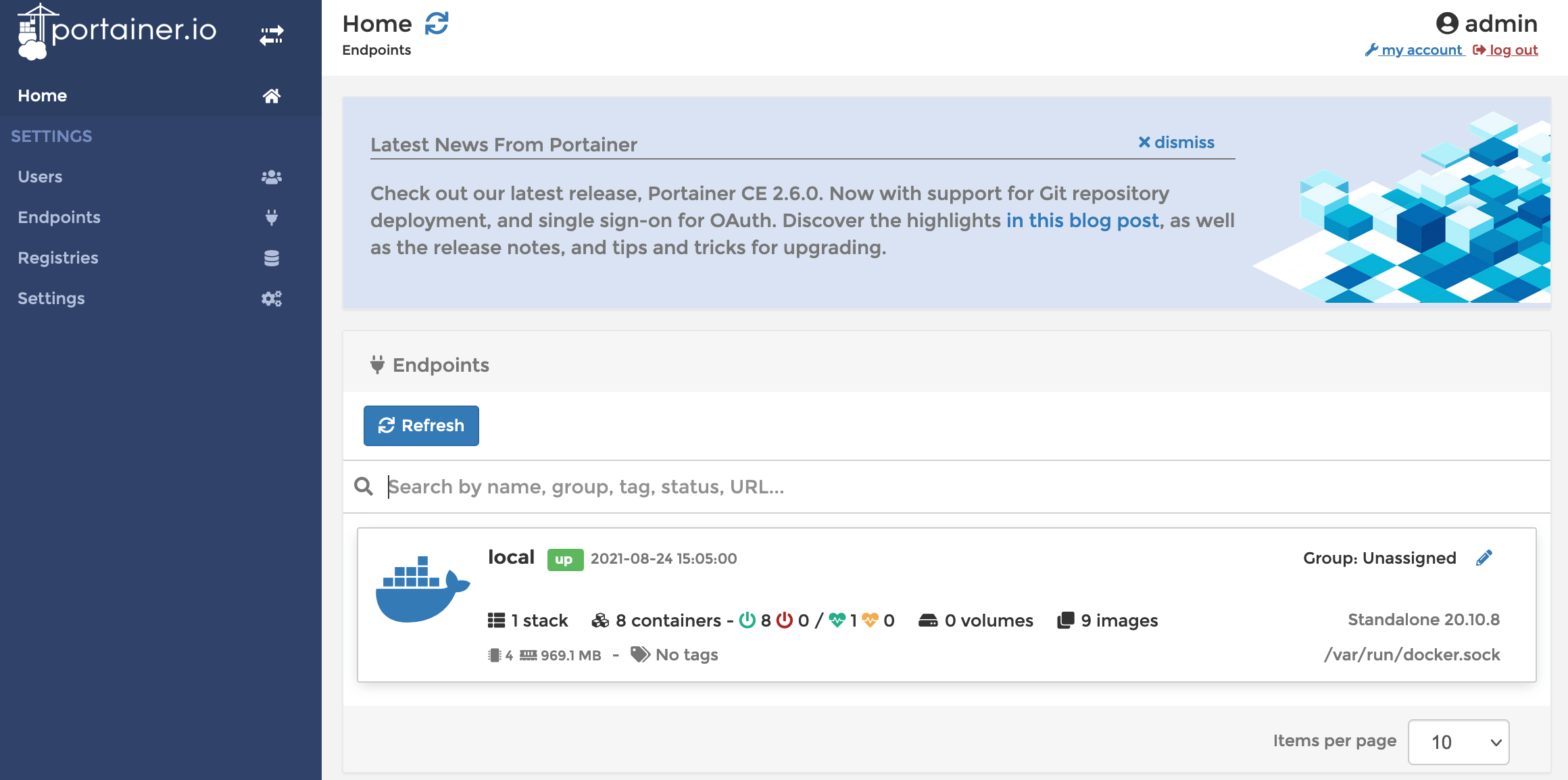Image resolution: width=1568 pixels, height=780 pixels.
Task: Click the '8 containers' text
Action: tap(668, 620)
